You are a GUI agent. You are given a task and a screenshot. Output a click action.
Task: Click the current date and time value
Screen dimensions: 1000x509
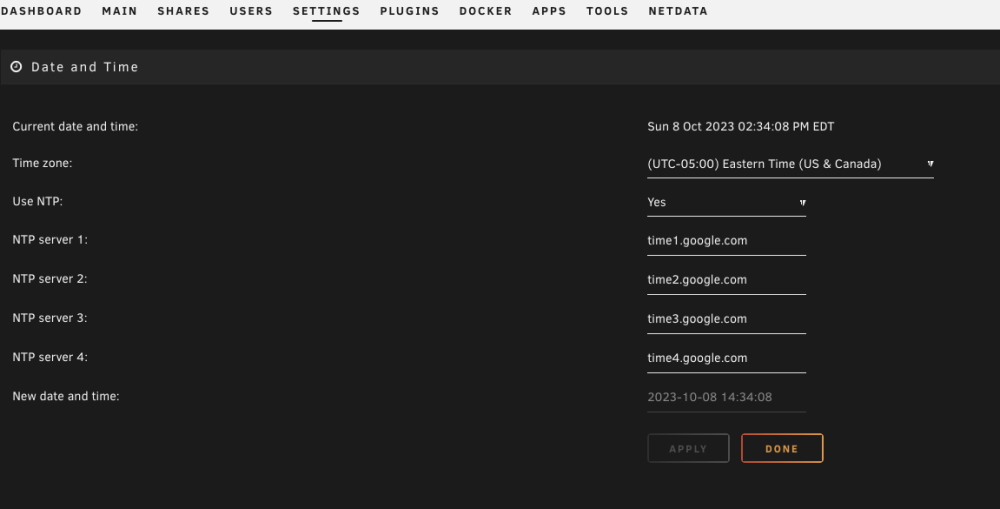(x=740, y=126)
